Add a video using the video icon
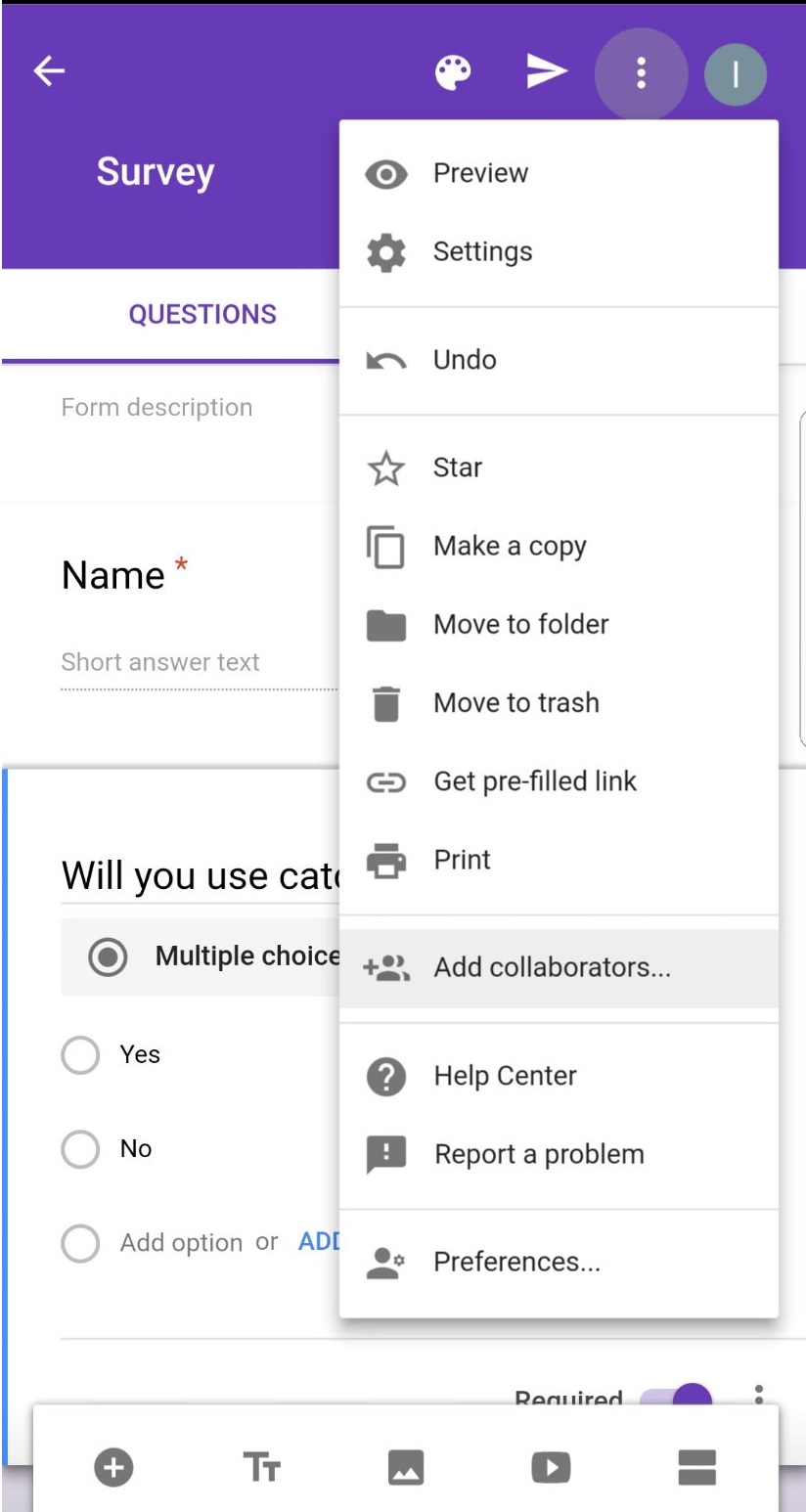This screenshot has width=806, height=1512. click(x=551, y=1467)
